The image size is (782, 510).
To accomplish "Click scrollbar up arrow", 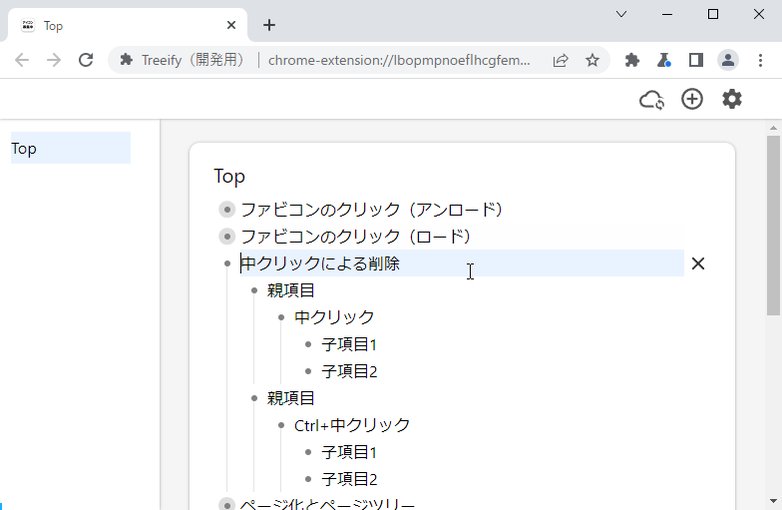I will tap(773, 128).
